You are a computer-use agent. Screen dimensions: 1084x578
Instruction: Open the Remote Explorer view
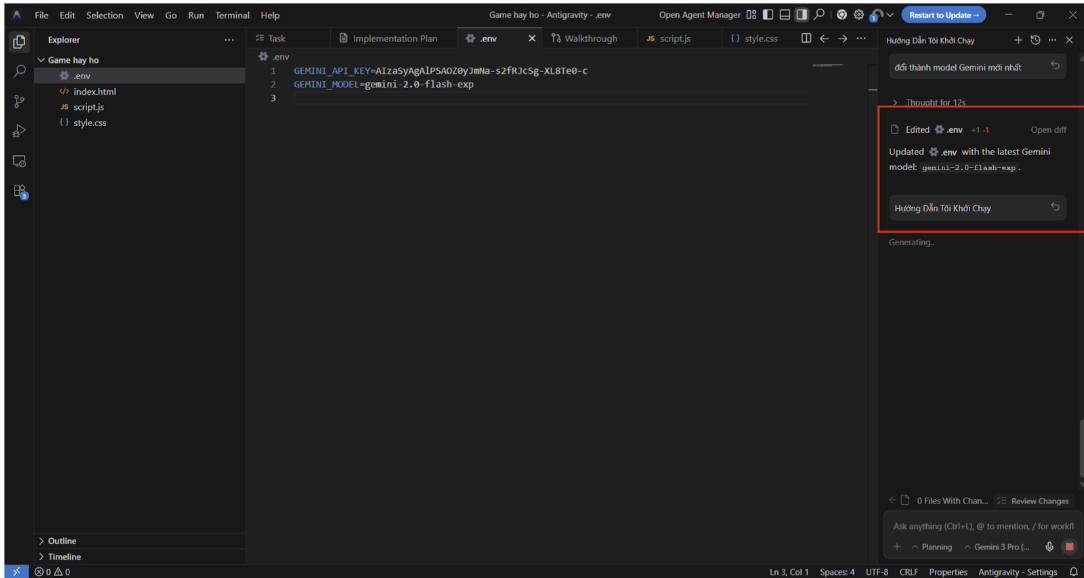coord(19,161)
